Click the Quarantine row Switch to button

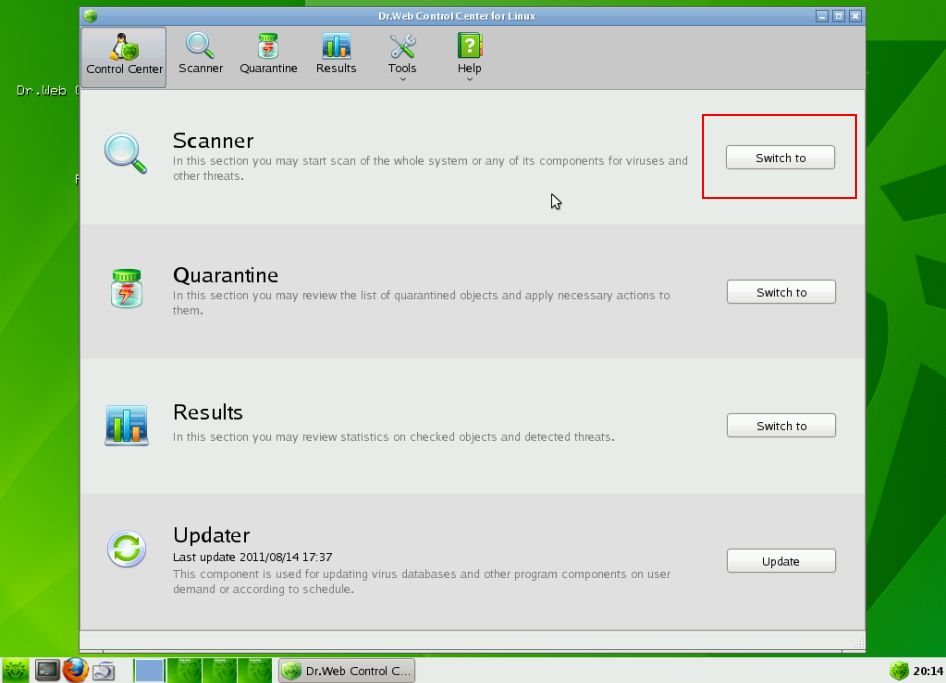tap(781, 292)
